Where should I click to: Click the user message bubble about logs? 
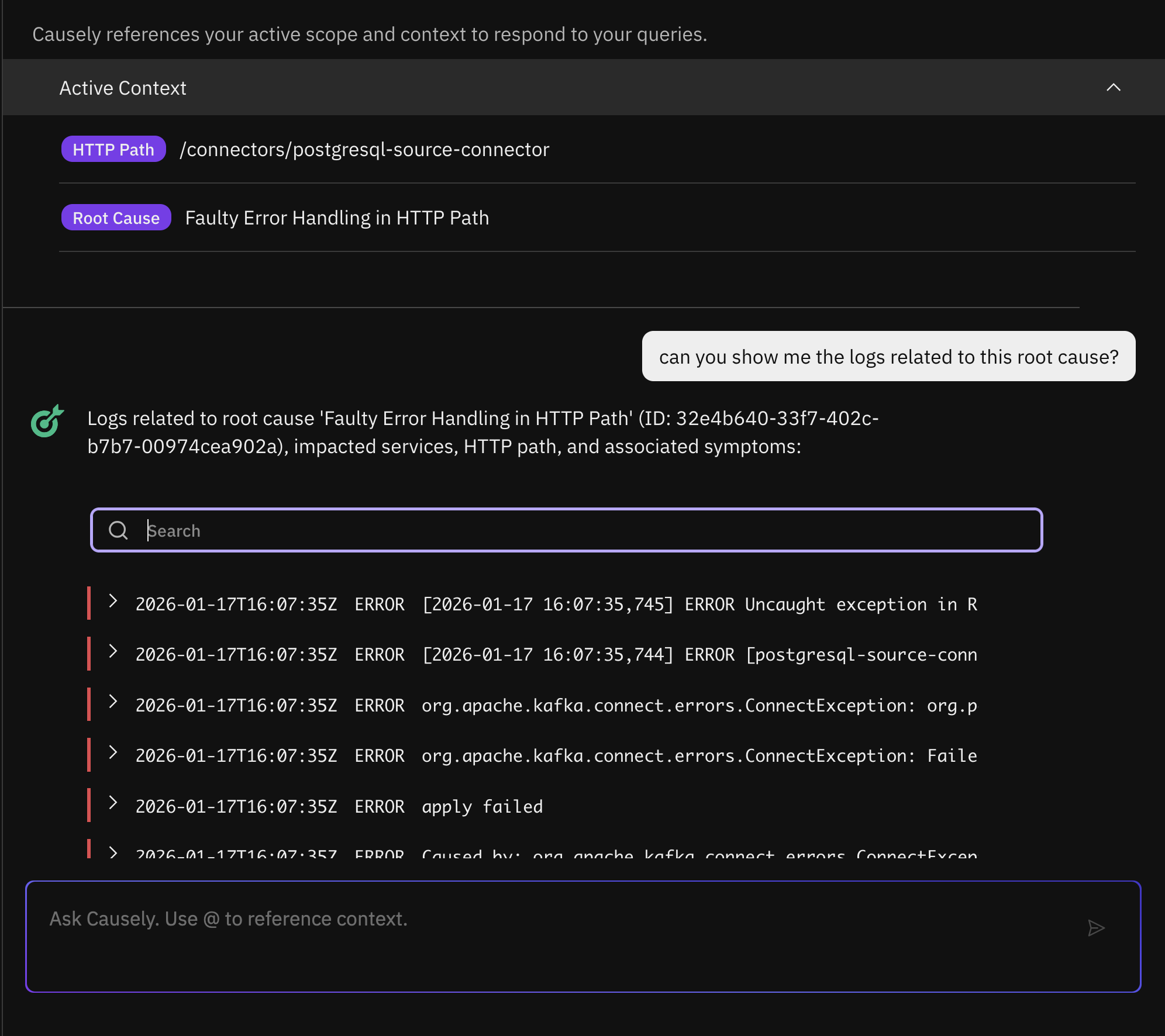[x=888, y=357]
